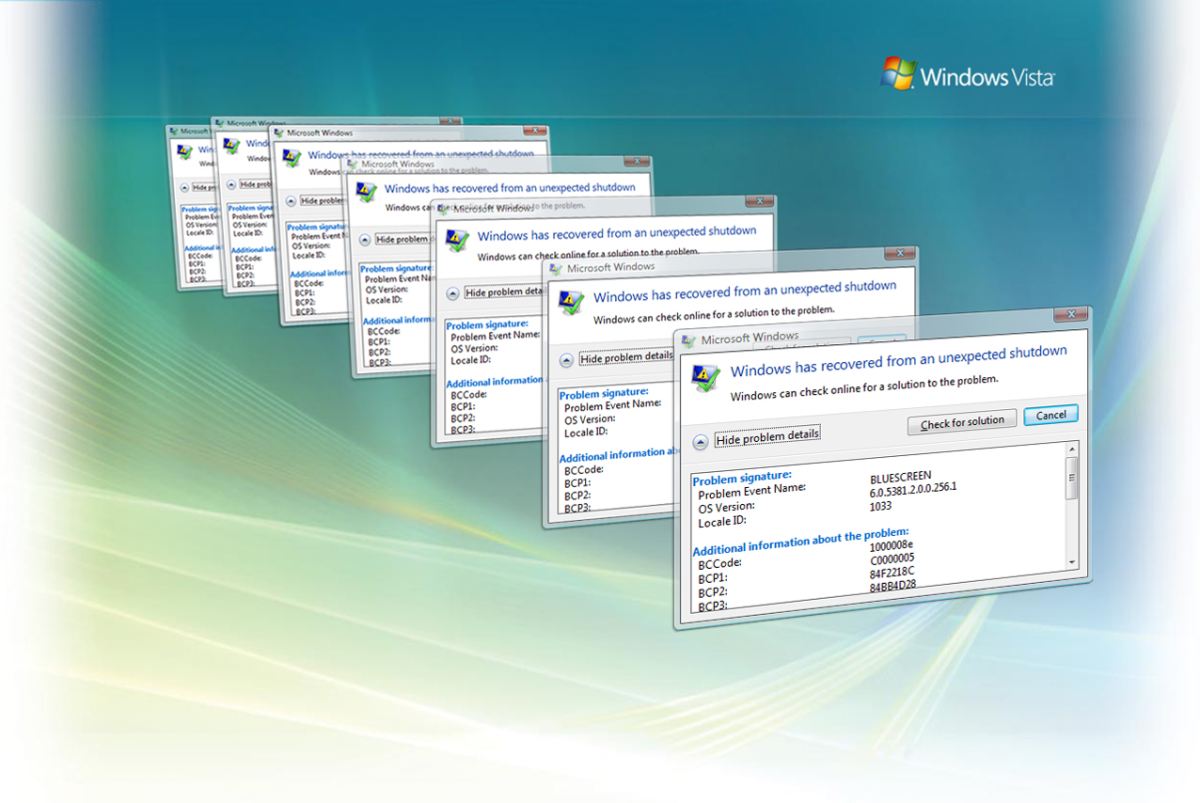Screen dimensions: 1200x803
Task: Click the shield icon in the second-leftmost dialog
Action: [x=232, y=146]
